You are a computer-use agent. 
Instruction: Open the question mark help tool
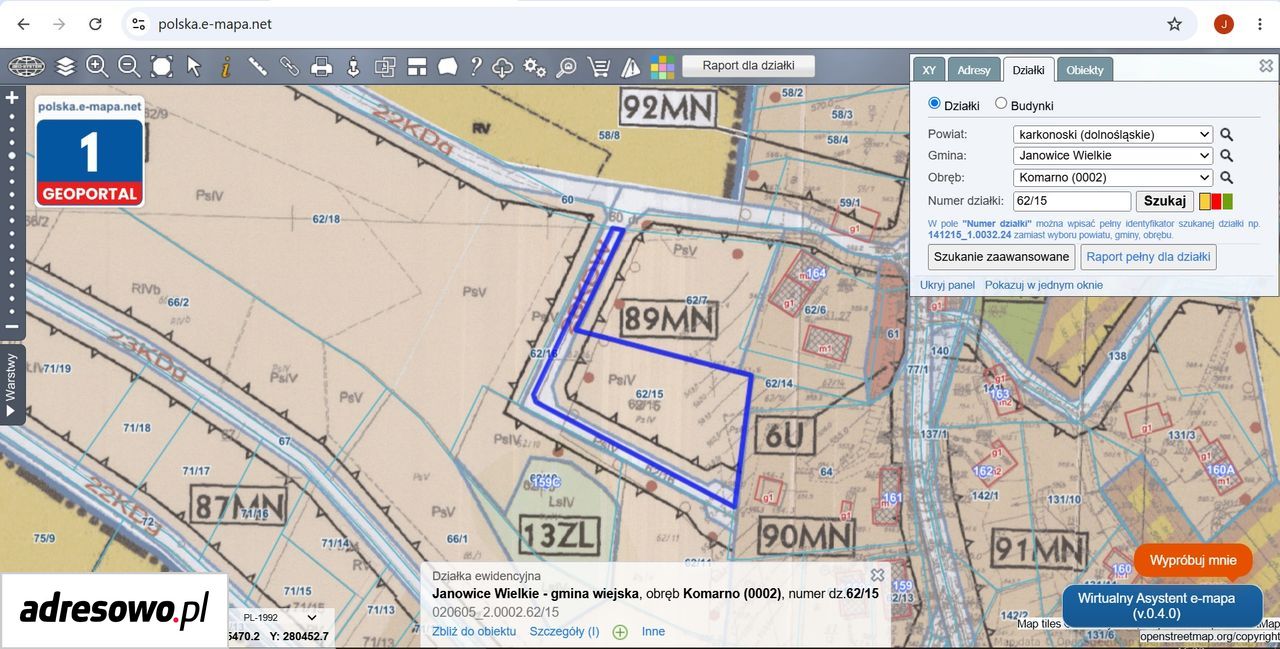click(477, 67)
